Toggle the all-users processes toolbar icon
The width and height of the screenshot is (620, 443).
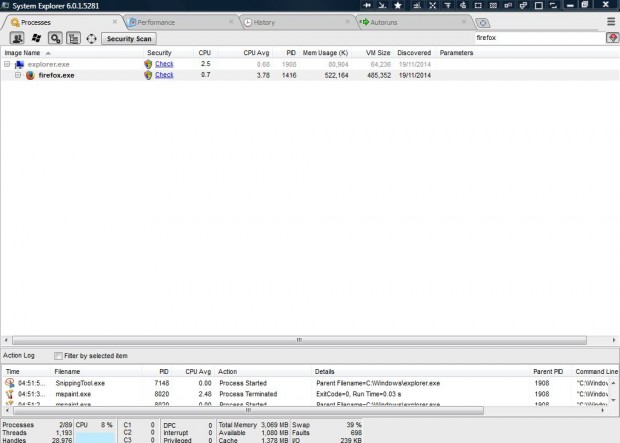pyautogui.click(x=17, y=38)
